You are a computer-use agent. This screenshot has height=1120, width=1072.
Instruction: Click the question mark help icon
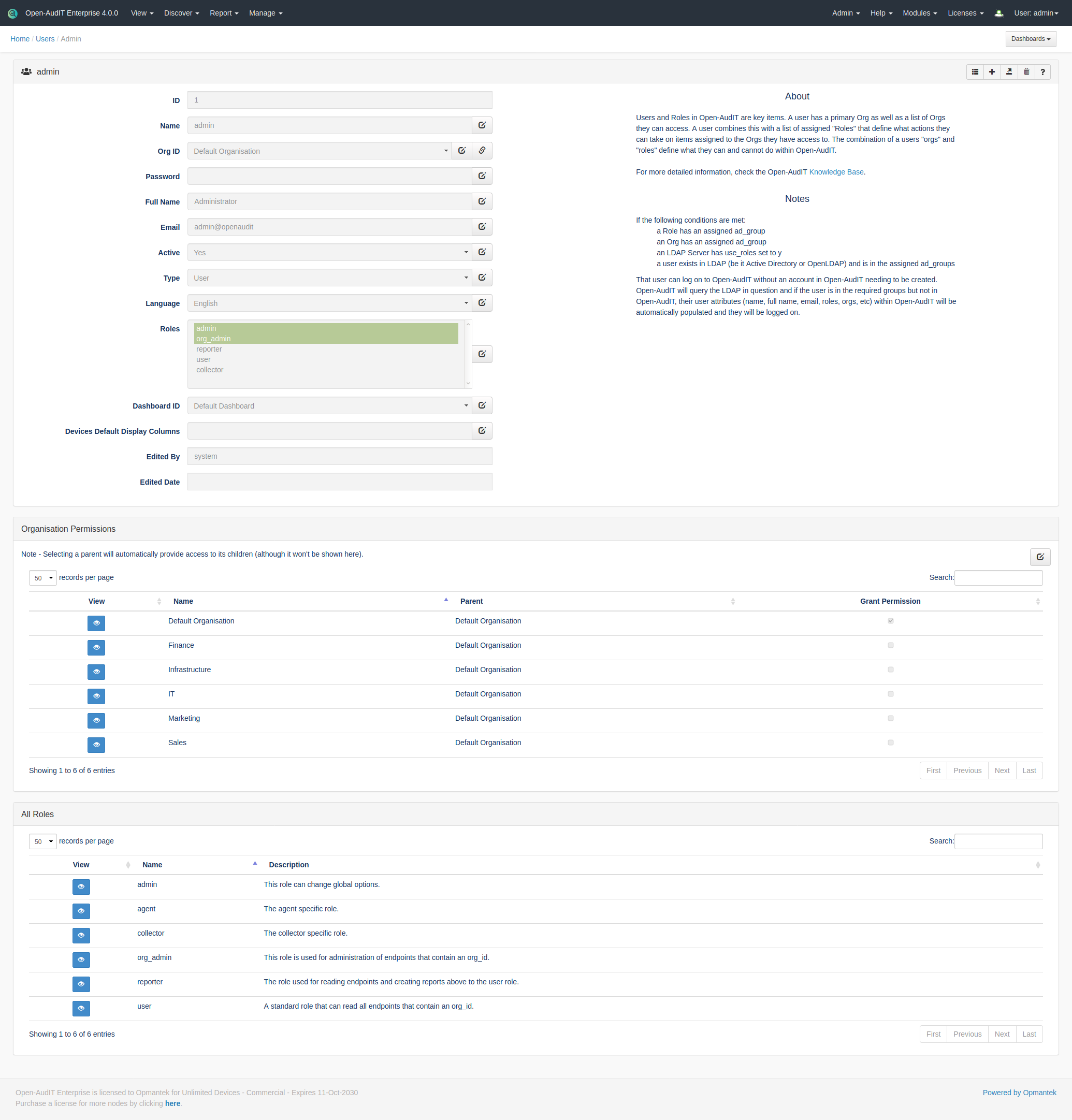(1043, 72)
